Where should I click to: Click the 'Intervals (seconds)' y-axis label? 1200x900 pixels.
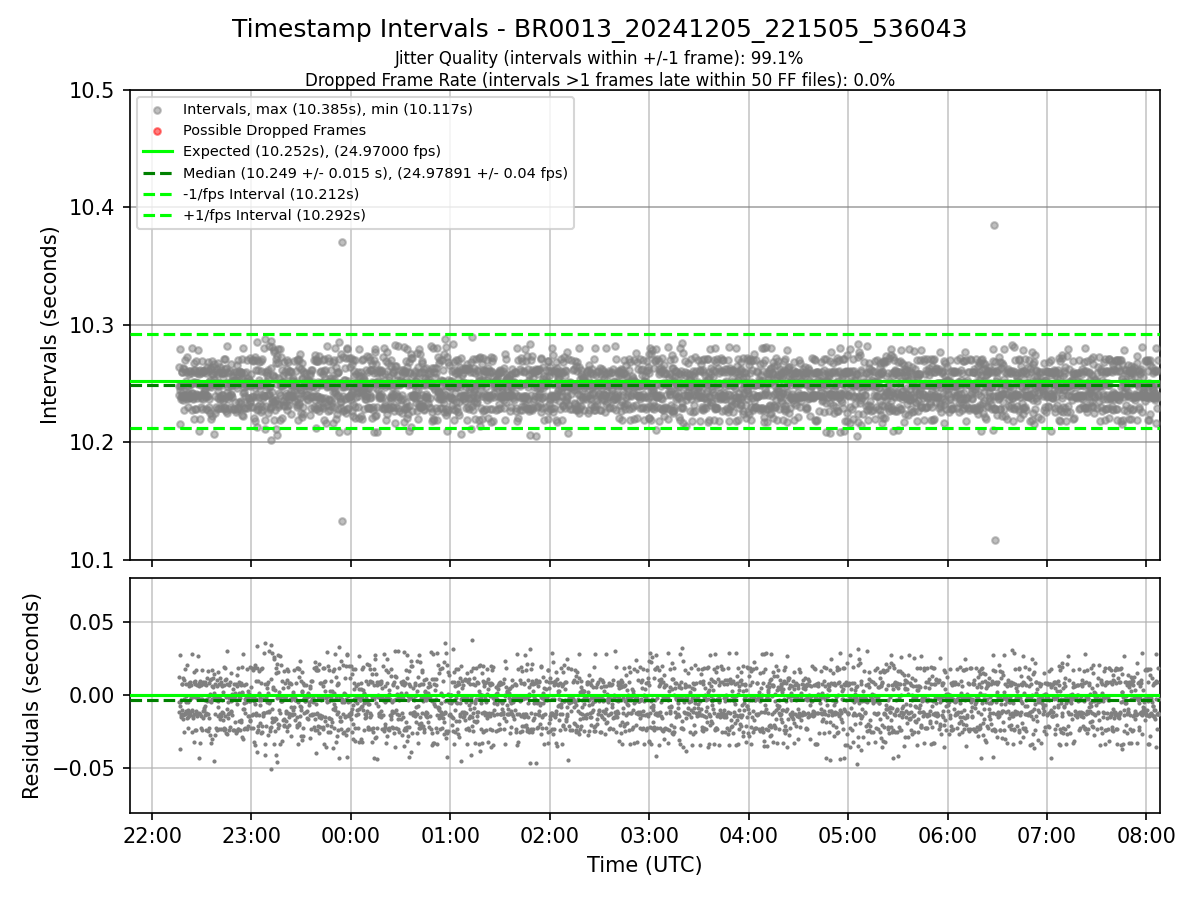click(x=50, y=325)
